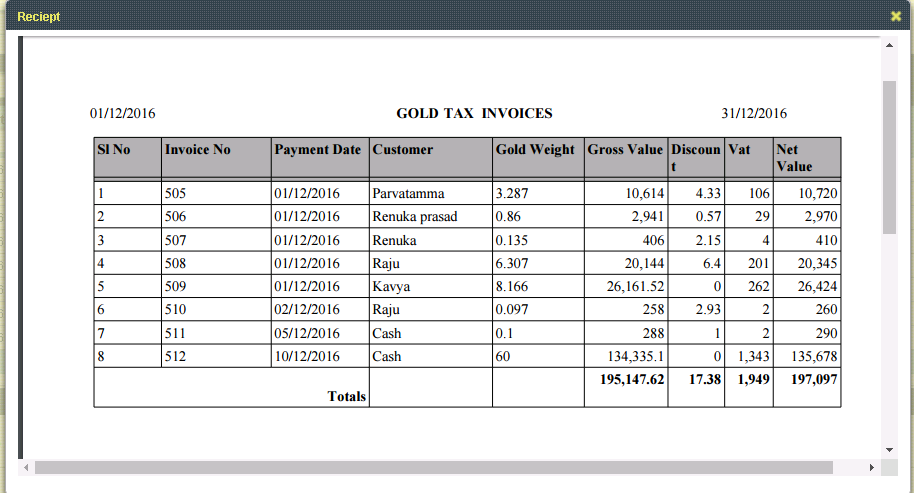Viewport: 914px width, 493px height.
Task: Click the Gross Value column header
Action: (x=625, y=150)
